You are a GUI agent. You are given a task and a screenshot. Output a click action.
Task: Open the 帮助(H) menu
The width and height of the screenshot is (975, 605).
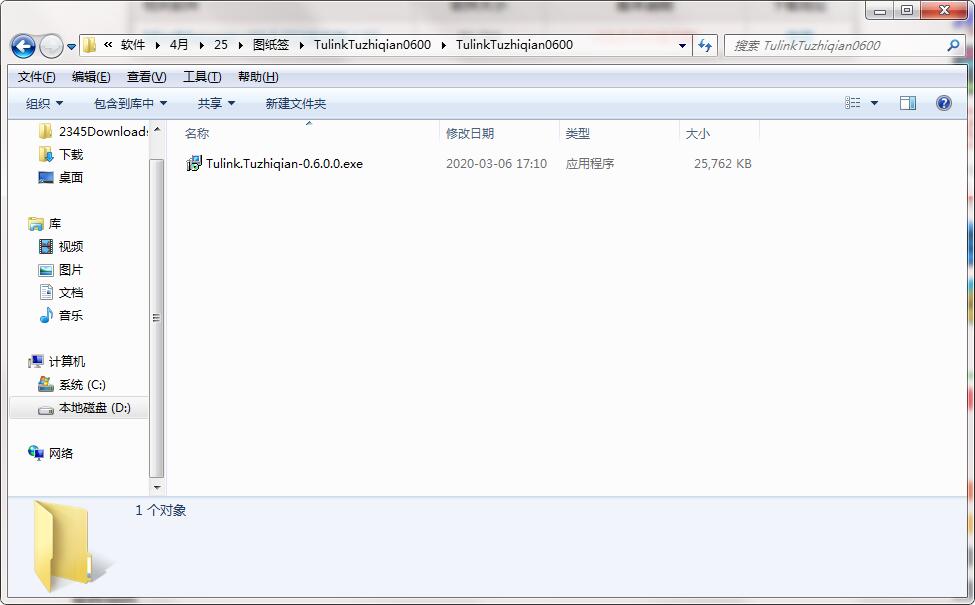tap(258, 76)
